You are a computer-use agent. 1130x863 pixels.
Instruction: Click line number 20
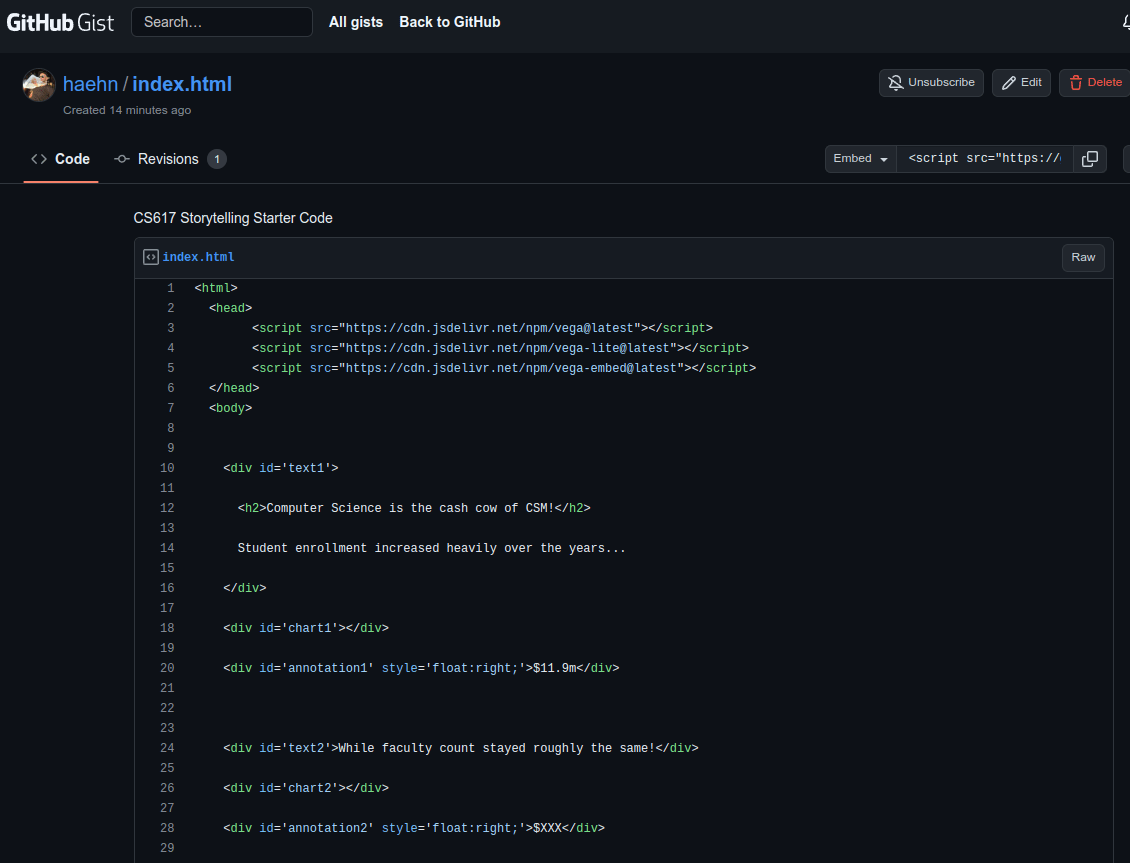point(167,668)
